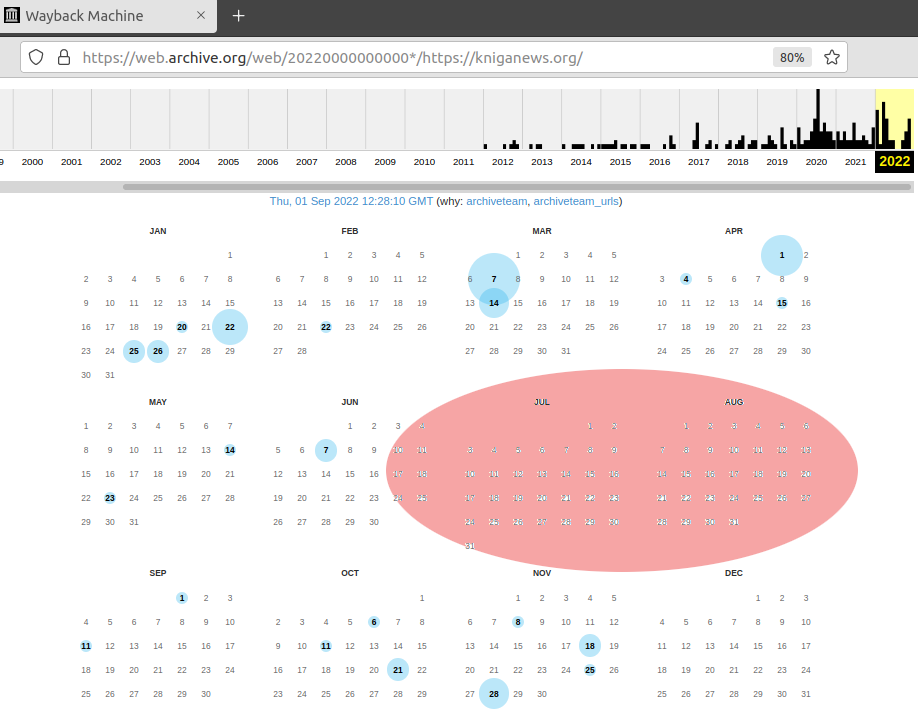Select year 2021 in the timeline
The height and width of the screenshot is (710, 918).
coord(855,162)
